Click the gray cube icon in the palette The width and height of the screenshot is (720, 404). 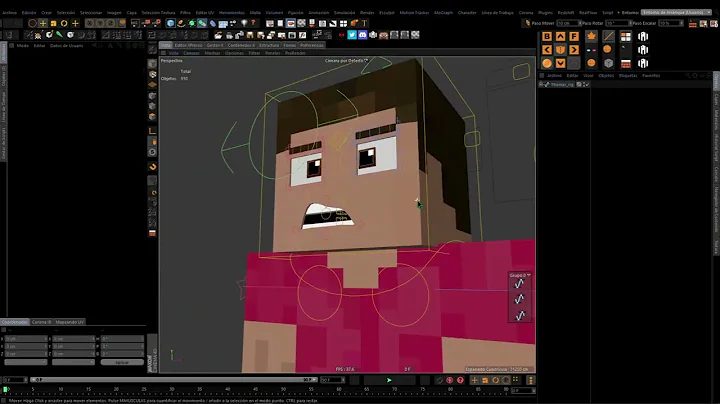608,63
